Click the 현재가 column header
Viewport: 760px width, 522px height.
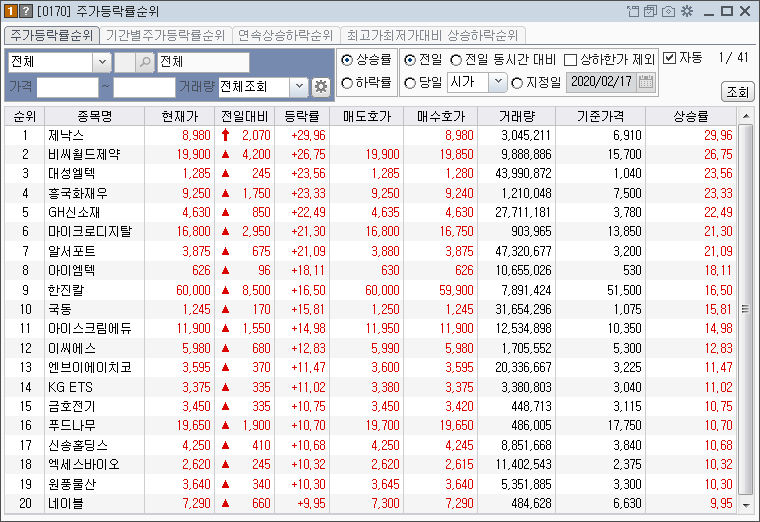[x=180, y=116]
